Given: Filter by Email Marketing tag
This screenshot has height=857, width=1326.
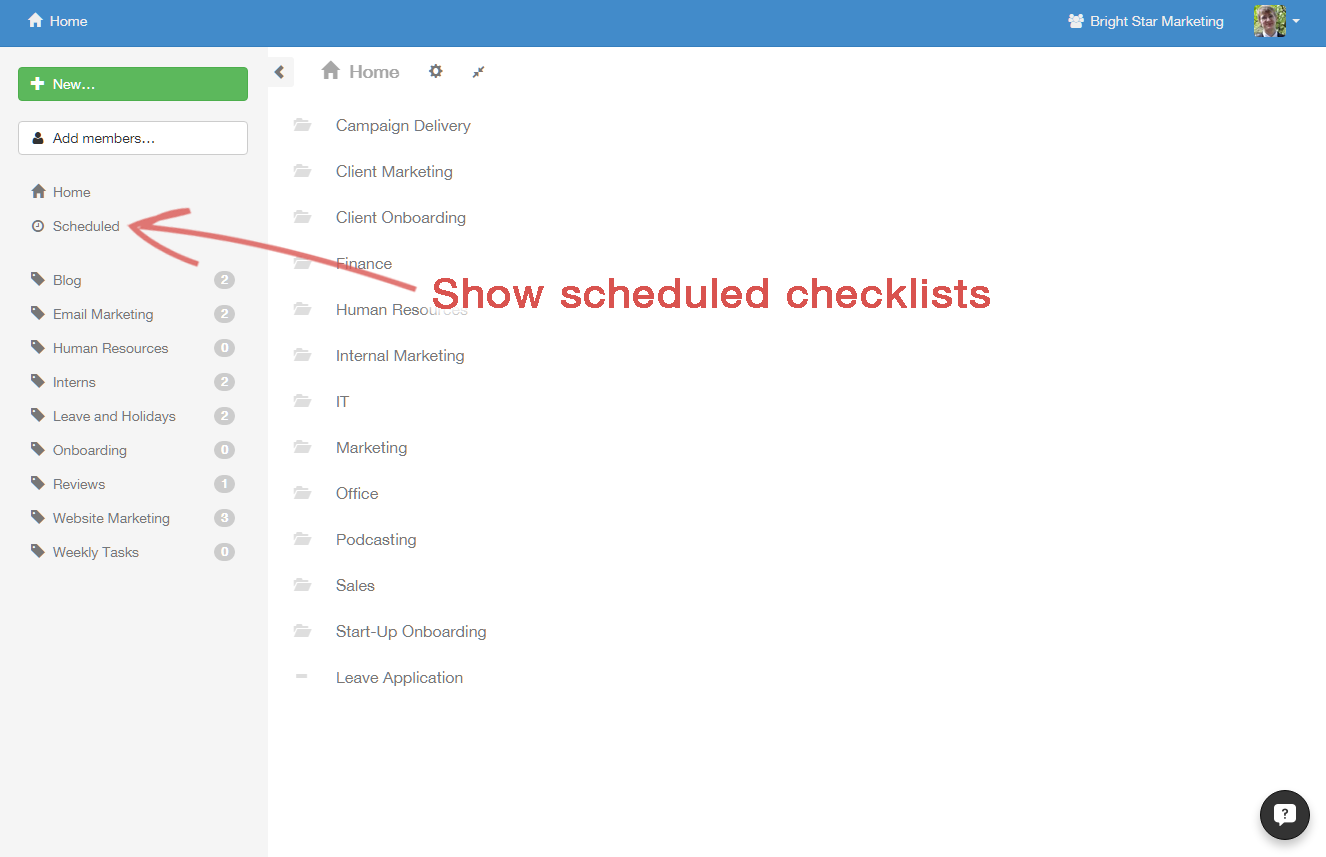Looking at the screenshot, I should [x=103, y=314].
